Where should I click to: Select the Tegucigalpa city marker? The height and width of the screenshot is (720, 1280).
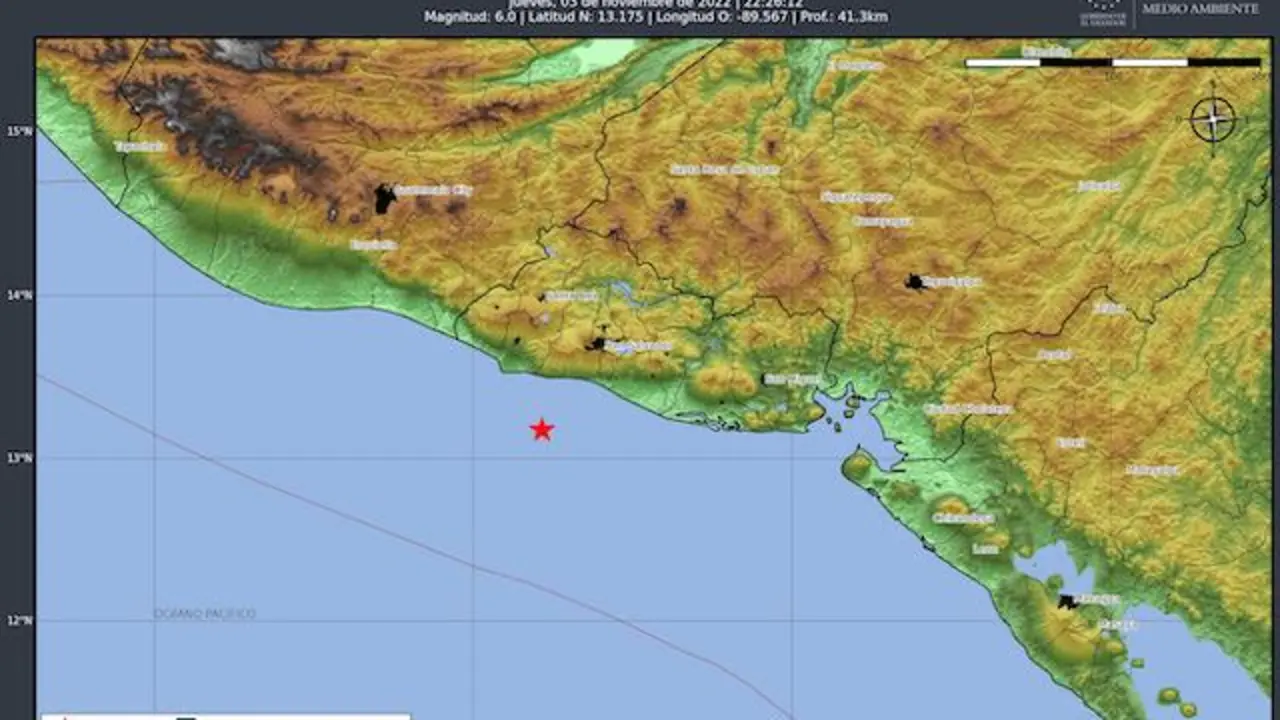point(914,280)
